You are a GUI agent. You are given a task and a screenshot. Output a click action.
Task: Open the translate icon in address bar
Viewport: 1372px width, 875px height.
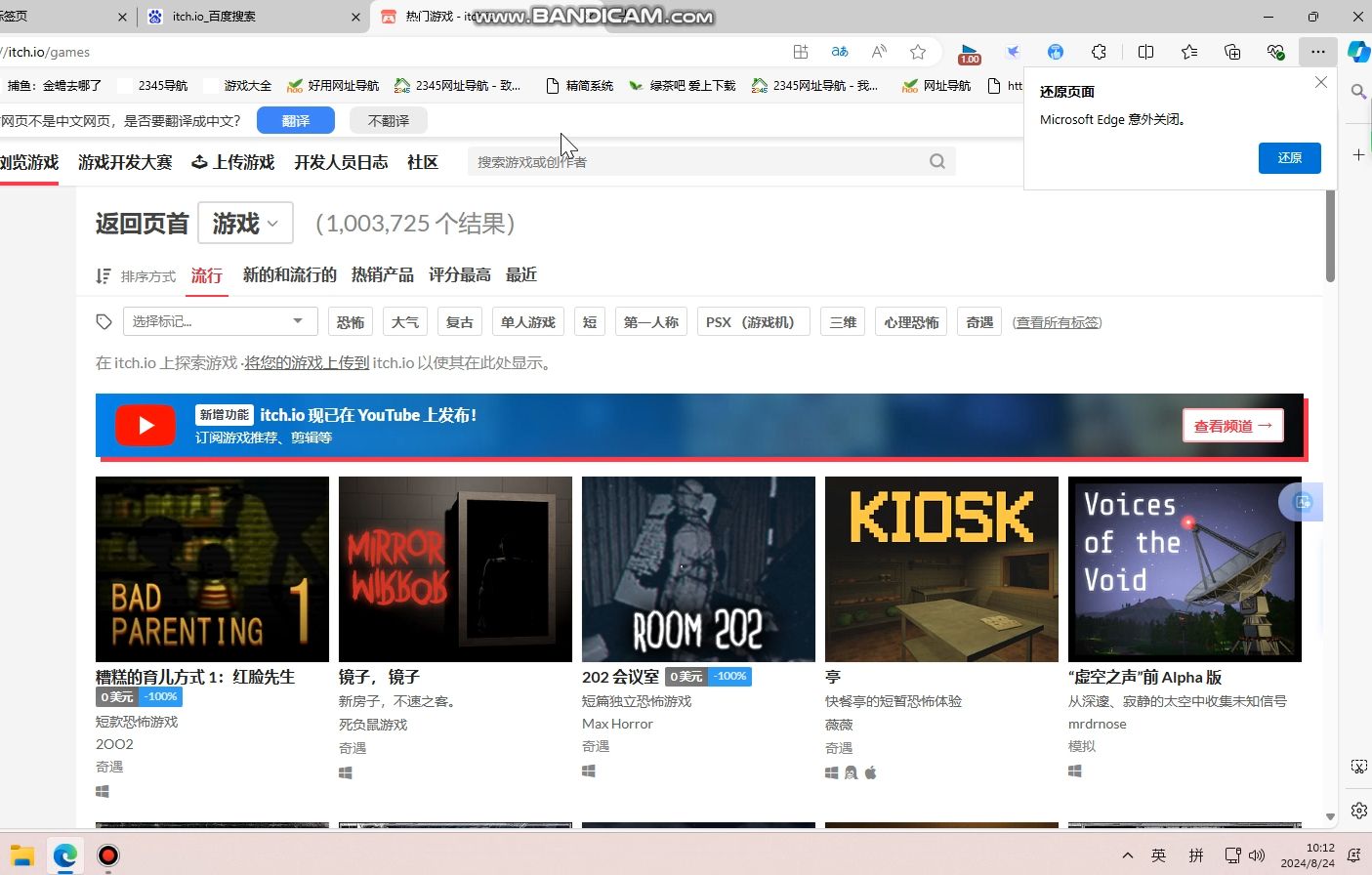click(840, 52)
